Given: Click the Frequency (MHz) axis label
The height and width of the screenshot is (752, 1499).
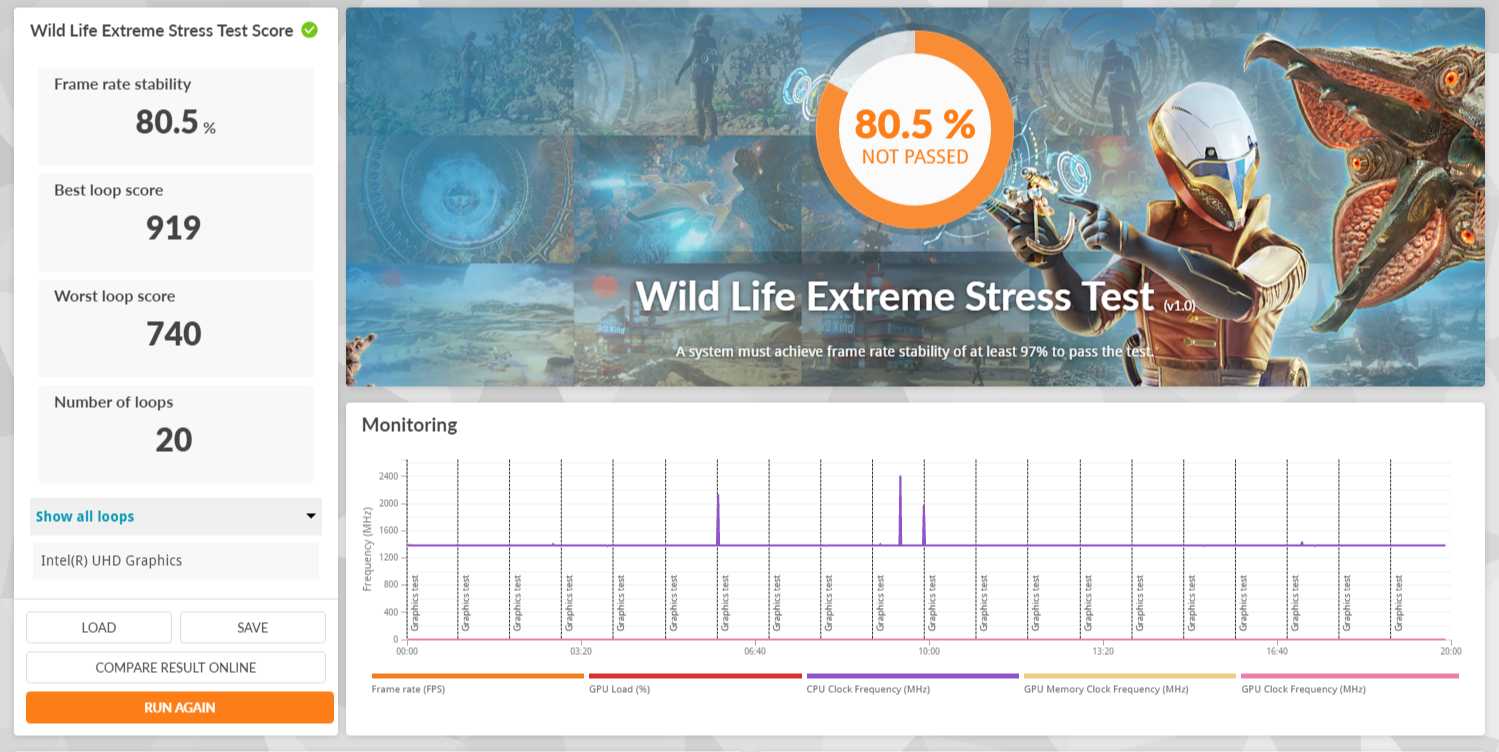Looking at the screenshot, I should coord(367,547).
